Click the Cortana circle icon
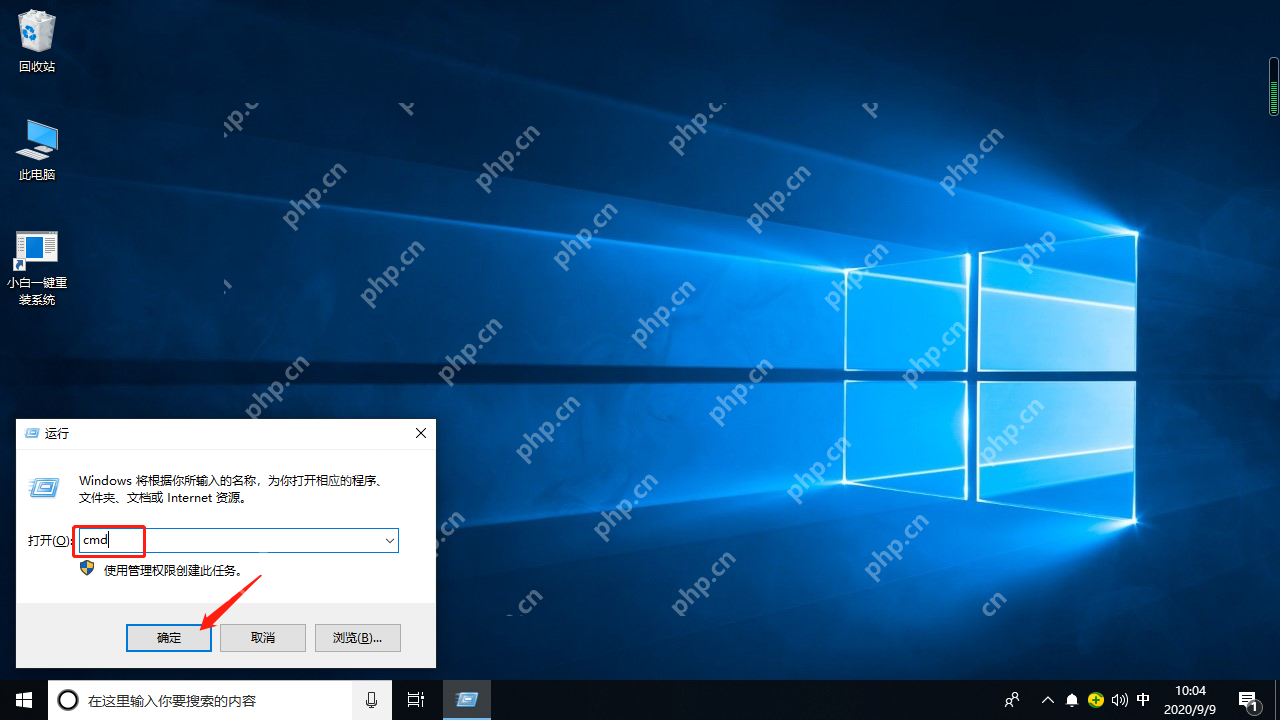 [68, 700]
